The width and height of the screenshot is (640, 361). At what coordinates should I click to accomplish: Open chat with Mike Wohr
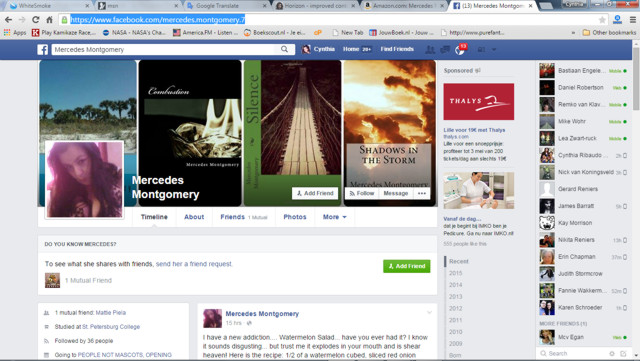pyautogui.click(x=582, y=121)
